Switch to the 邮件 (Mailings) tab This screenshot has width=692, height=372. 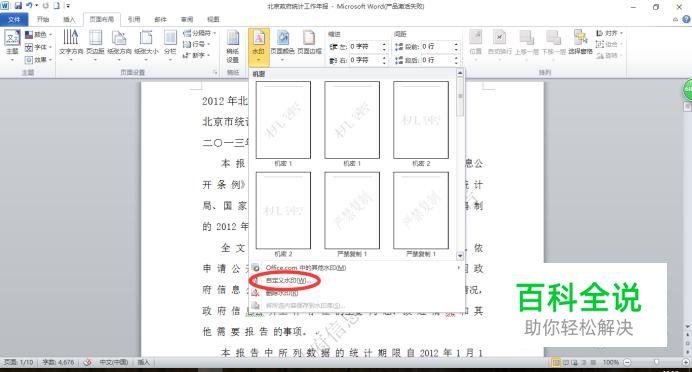[x=160, y=19]
